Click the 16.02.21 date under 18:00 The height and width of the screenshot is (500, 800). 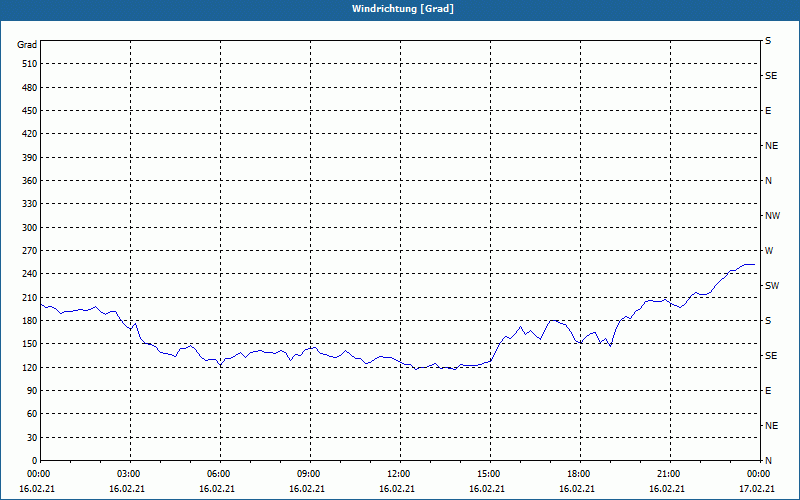click(577, 488)
